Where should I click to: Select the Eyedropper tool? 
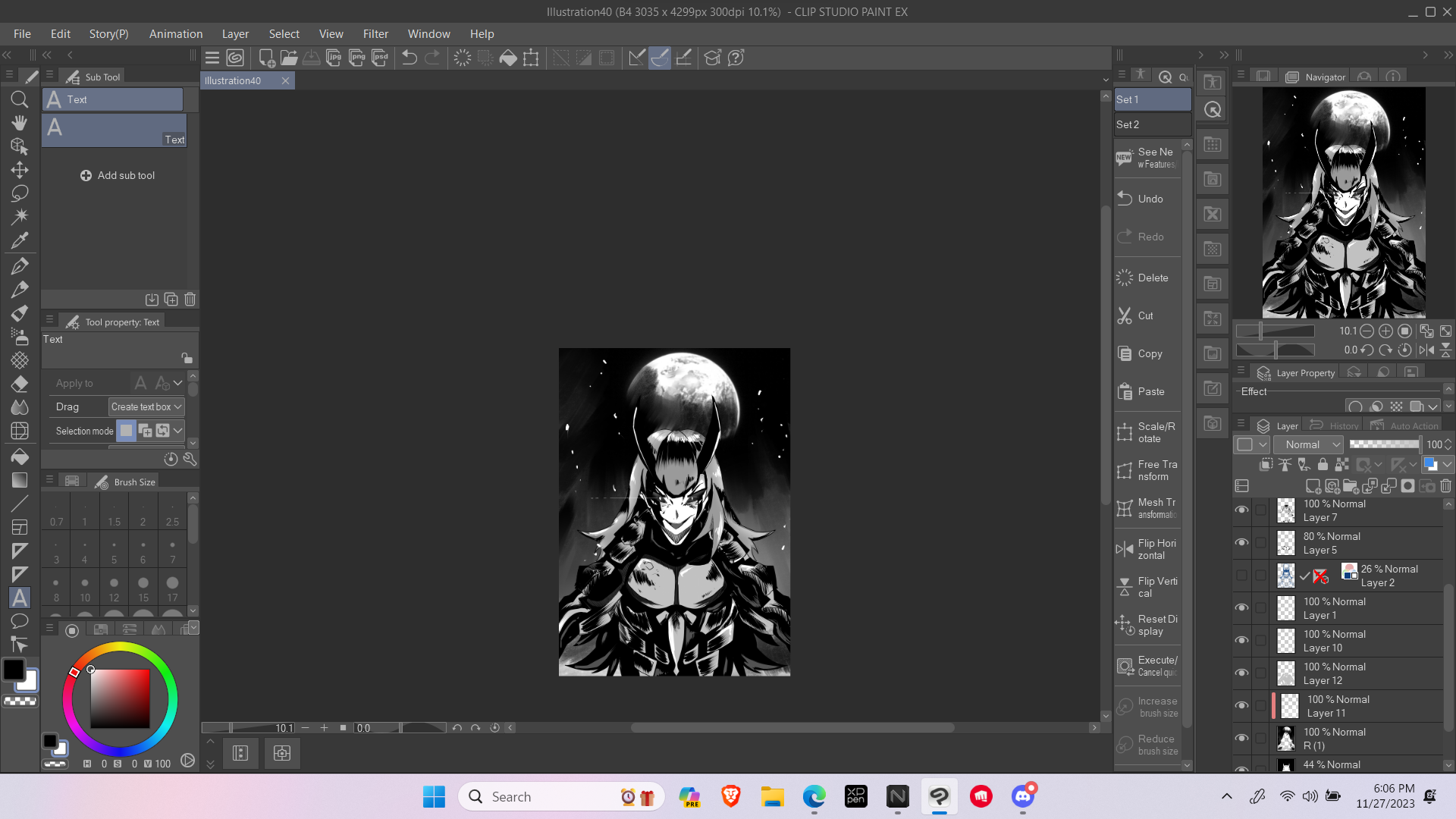20,240
